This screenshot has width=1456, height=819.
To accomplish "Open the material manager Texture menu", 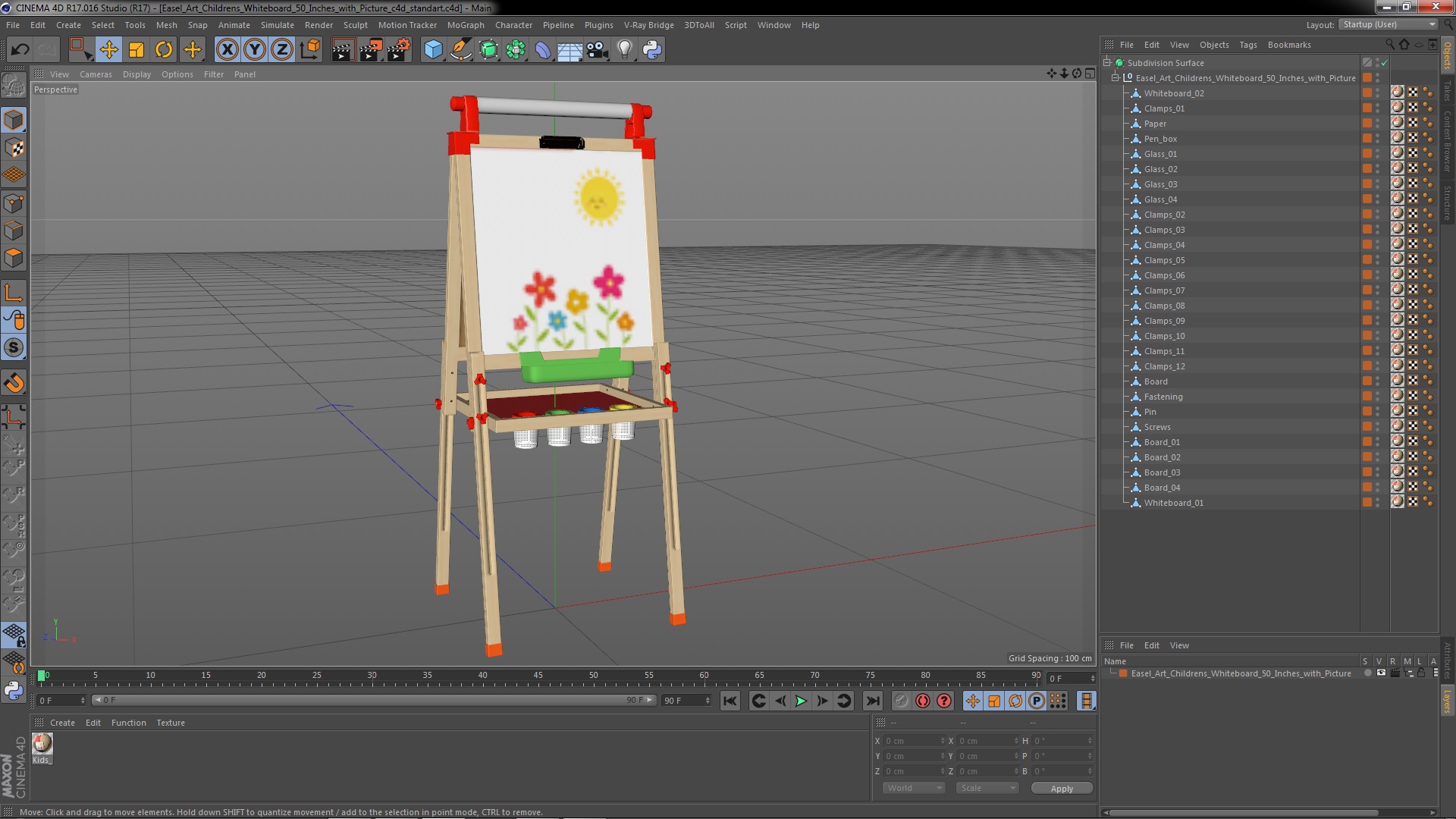I will [171, 723].
